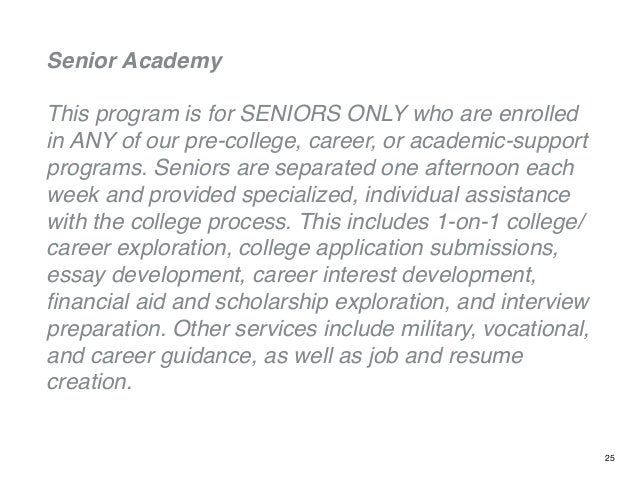Click the words career interest development
638x479 pixels.
(392, 276)
